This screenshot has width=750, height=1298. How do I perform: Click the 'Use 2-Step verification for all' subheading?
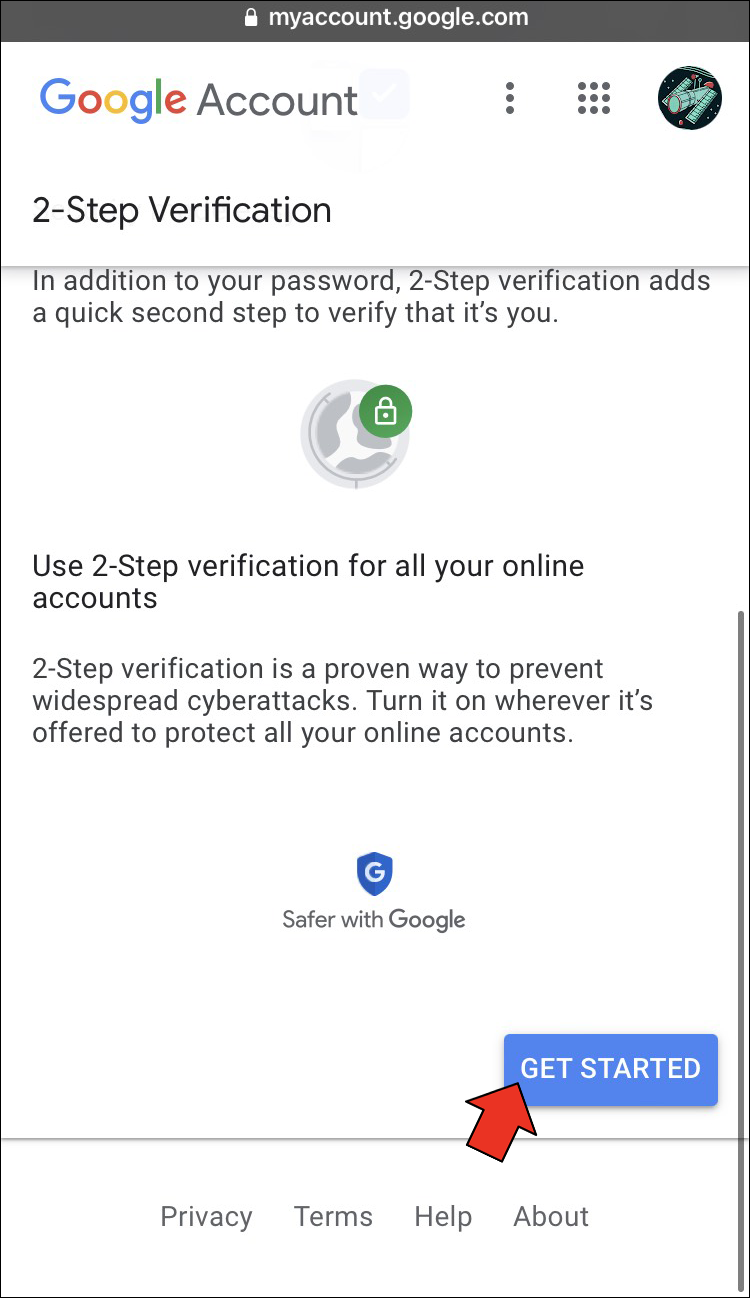308,582
